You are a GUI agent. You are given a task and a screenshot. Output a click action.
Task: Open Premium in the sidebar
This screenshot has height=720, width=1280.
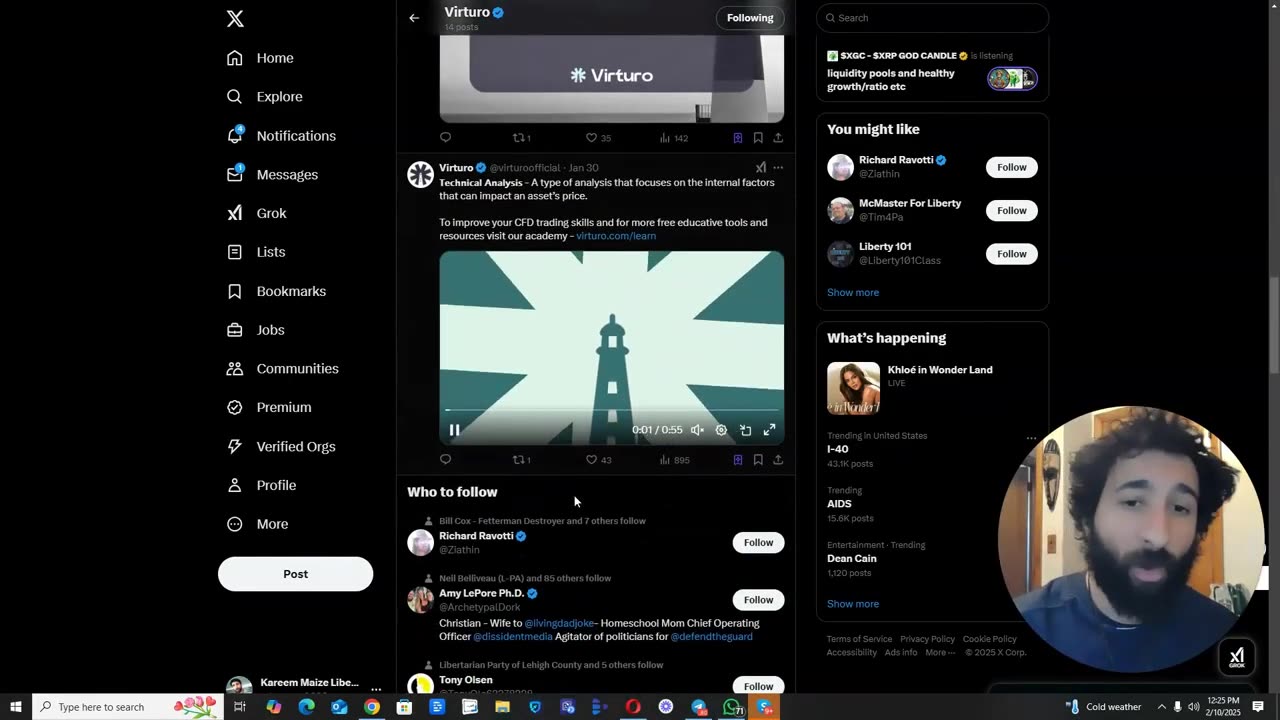coord(269,408)
